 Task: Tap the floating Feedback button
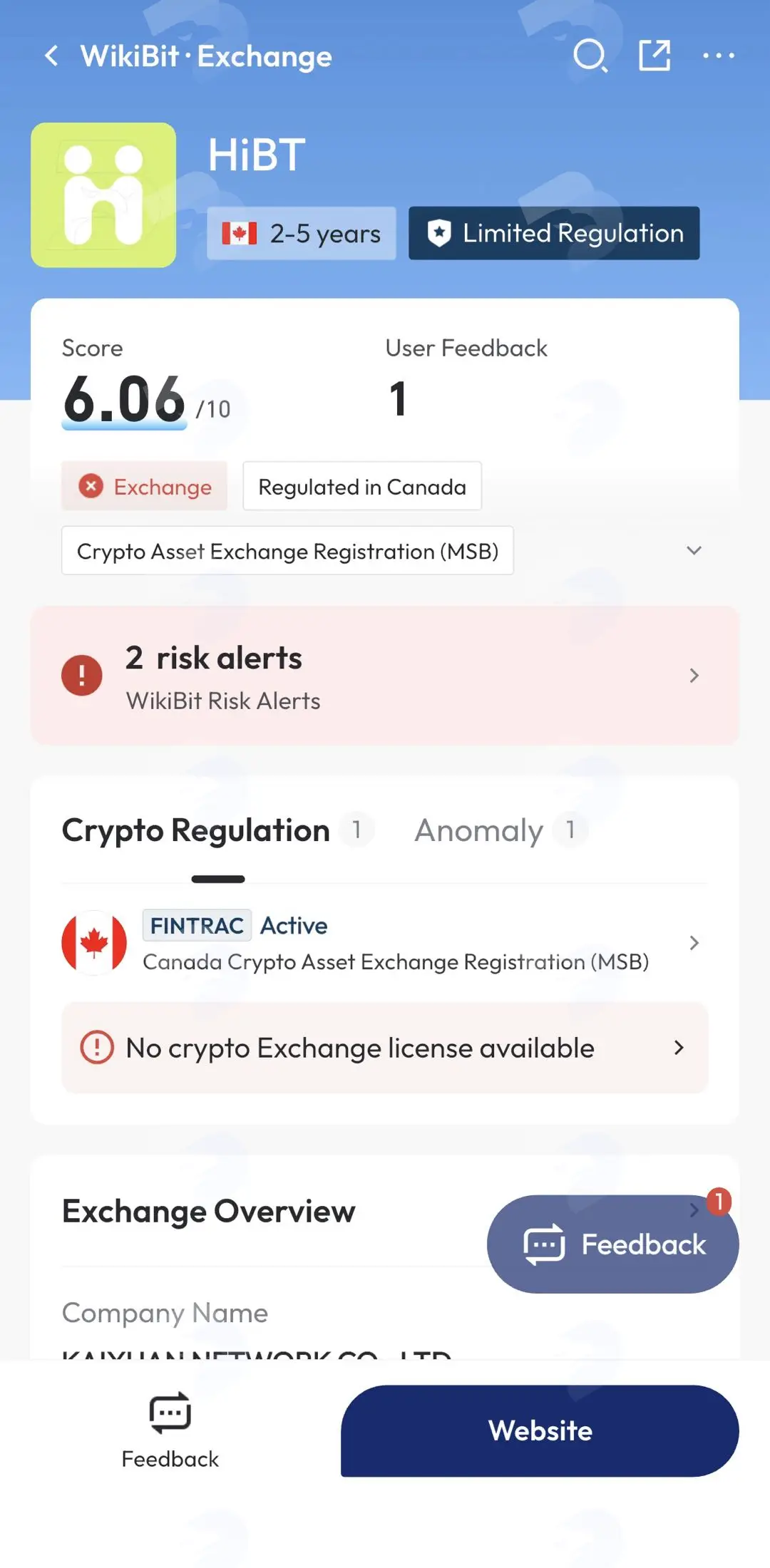click(x=613, y=1244)
